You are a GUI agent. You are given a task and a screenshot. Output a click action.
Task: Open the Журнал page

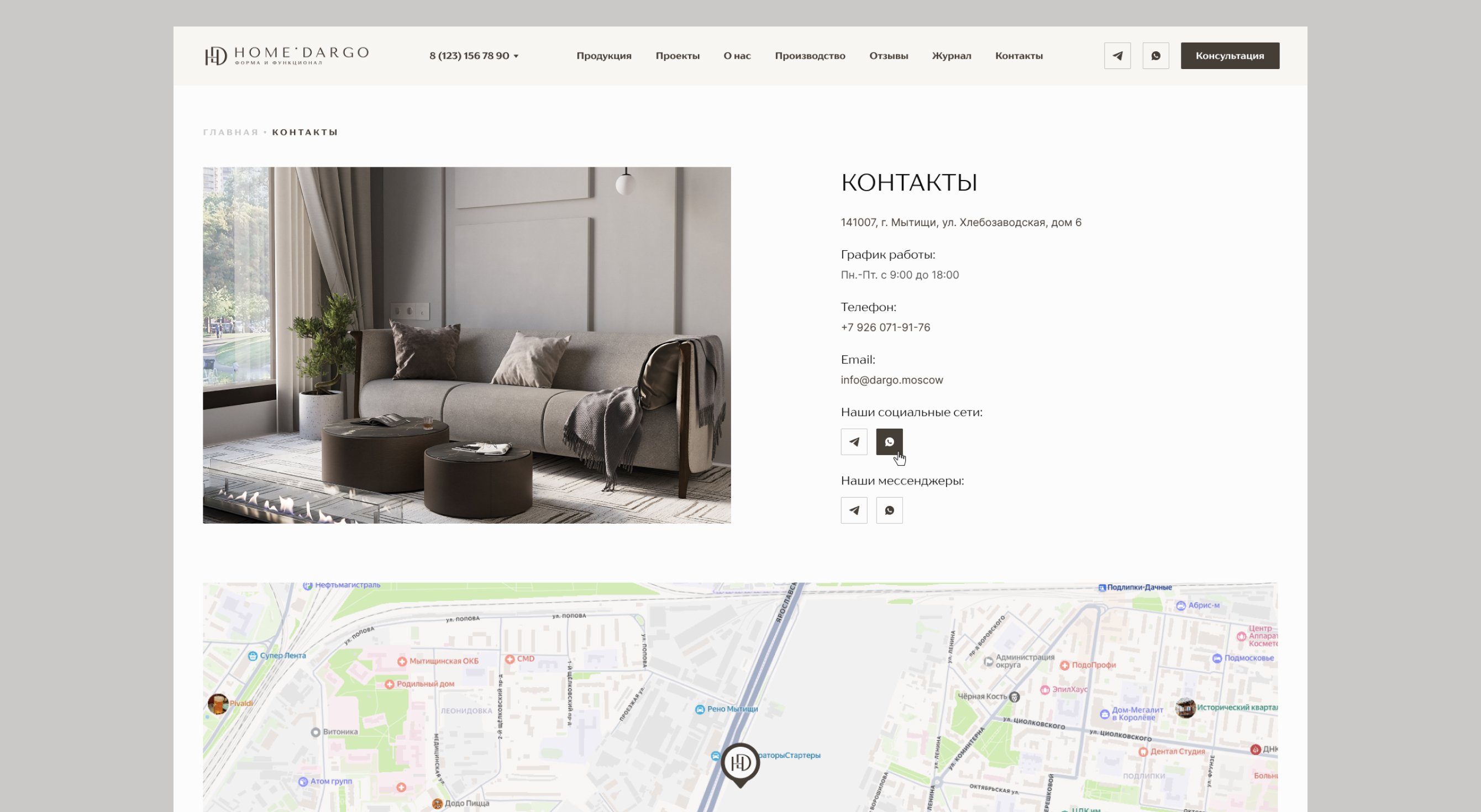[x=951, y=56]
